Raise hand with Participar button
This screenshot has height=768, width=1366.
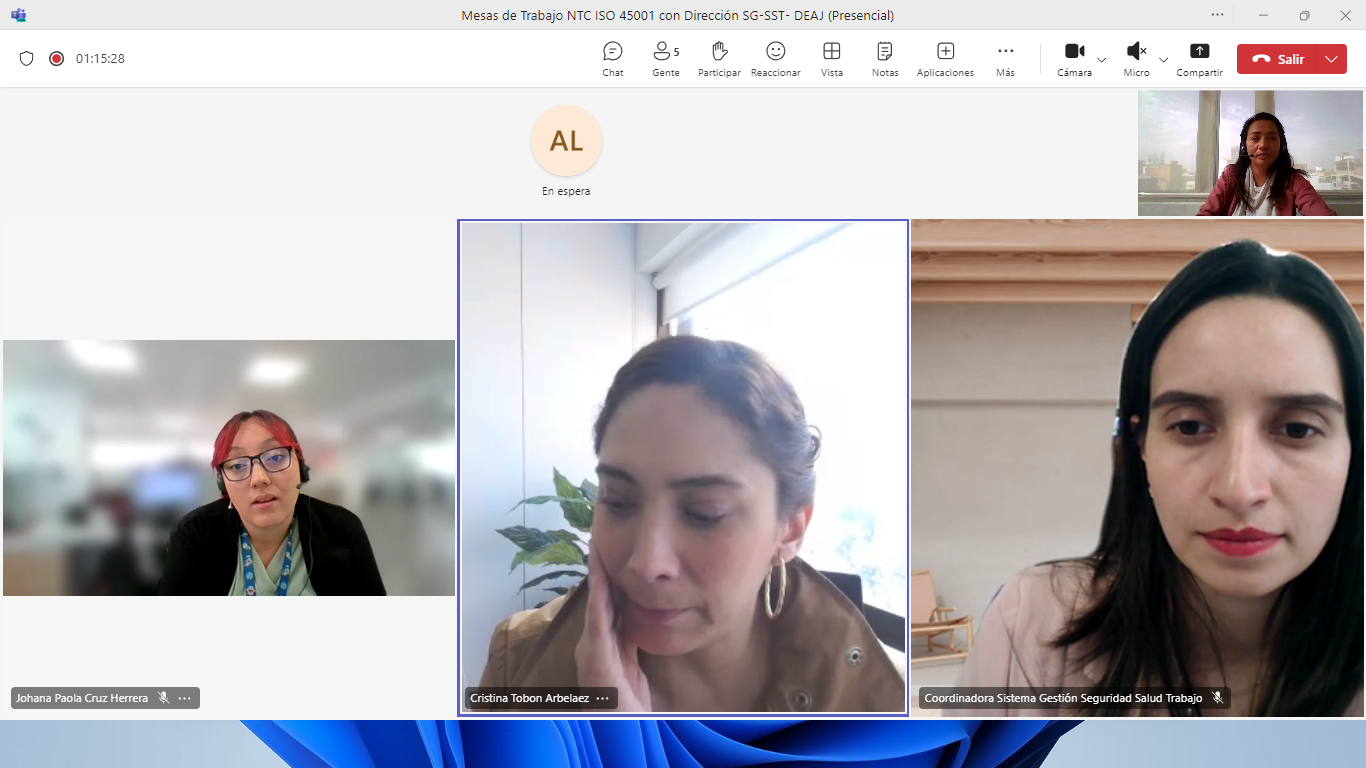point(719,59)
